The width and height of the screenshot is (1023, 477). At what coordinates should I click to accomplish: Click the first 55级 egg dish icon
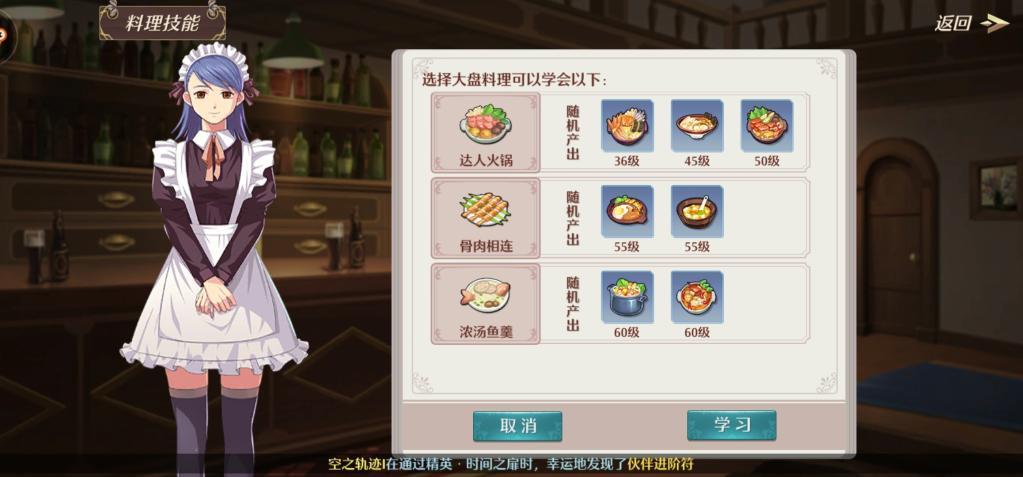627,211
